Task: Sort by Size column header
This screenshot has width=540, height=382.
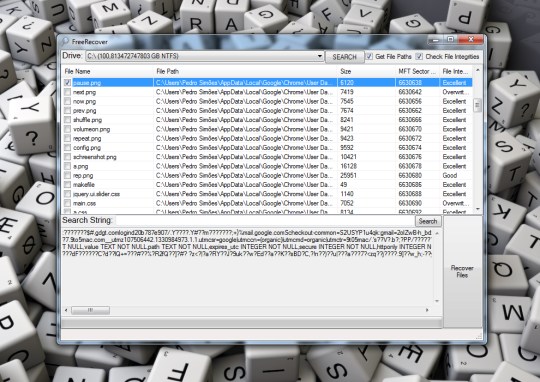Action: tap(366, 71)
